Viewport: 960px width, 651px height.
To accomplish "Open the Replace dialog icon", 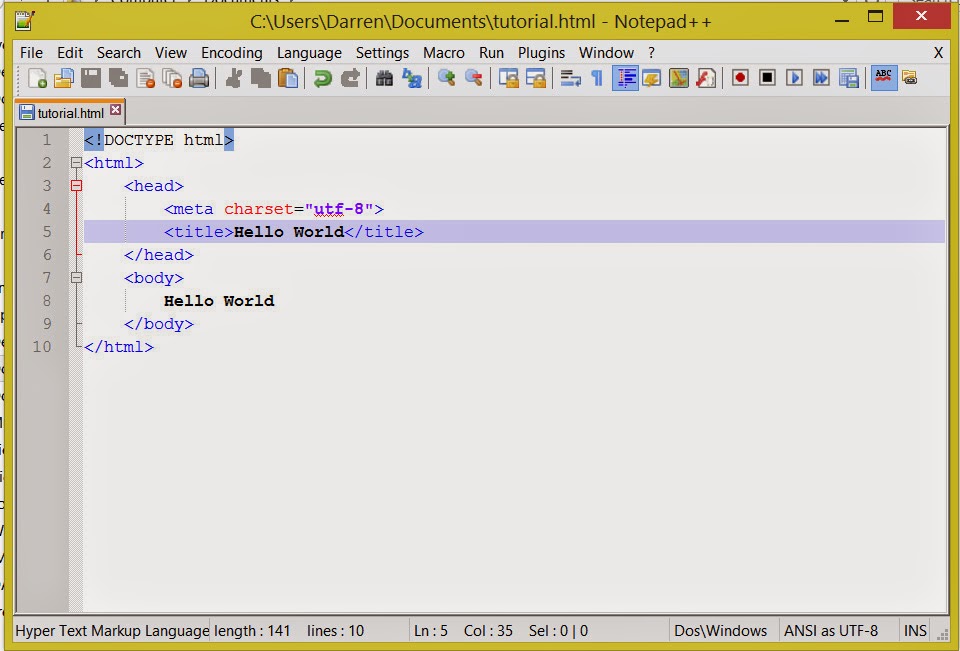I will click(411, 78).
